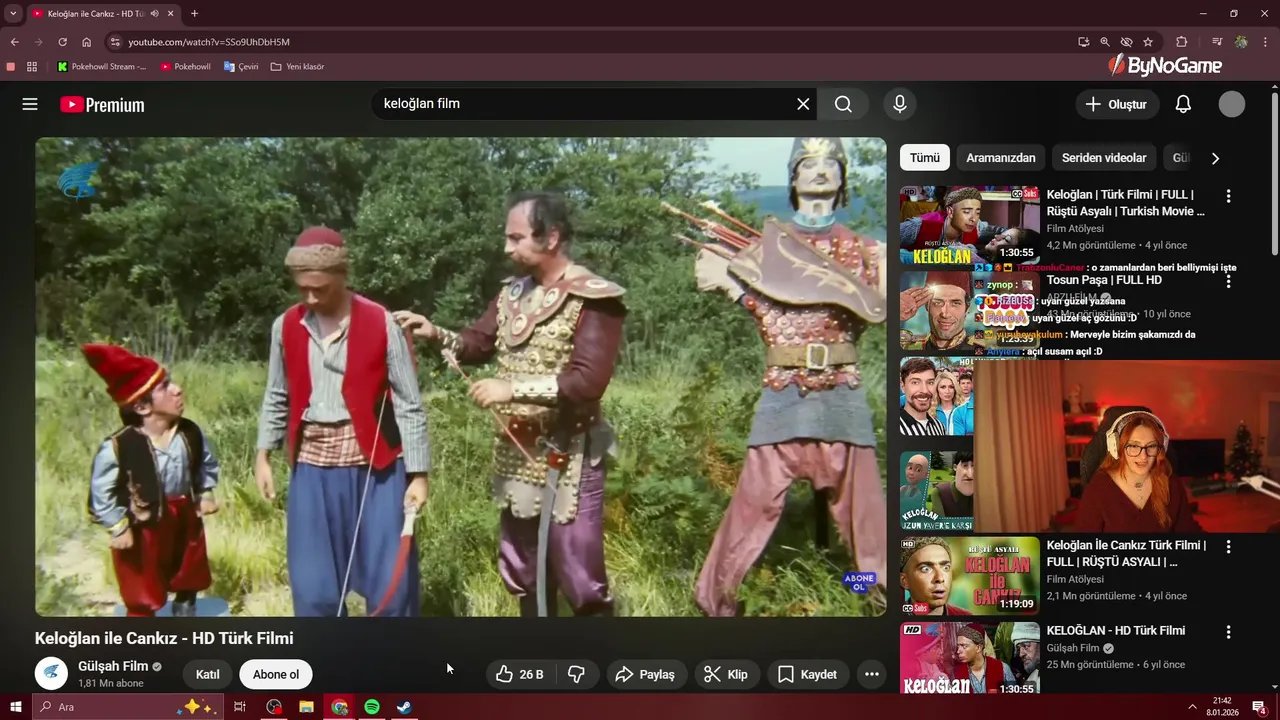
Task: Open browser zoom magnifier icon
Action: coord(1105,42)
